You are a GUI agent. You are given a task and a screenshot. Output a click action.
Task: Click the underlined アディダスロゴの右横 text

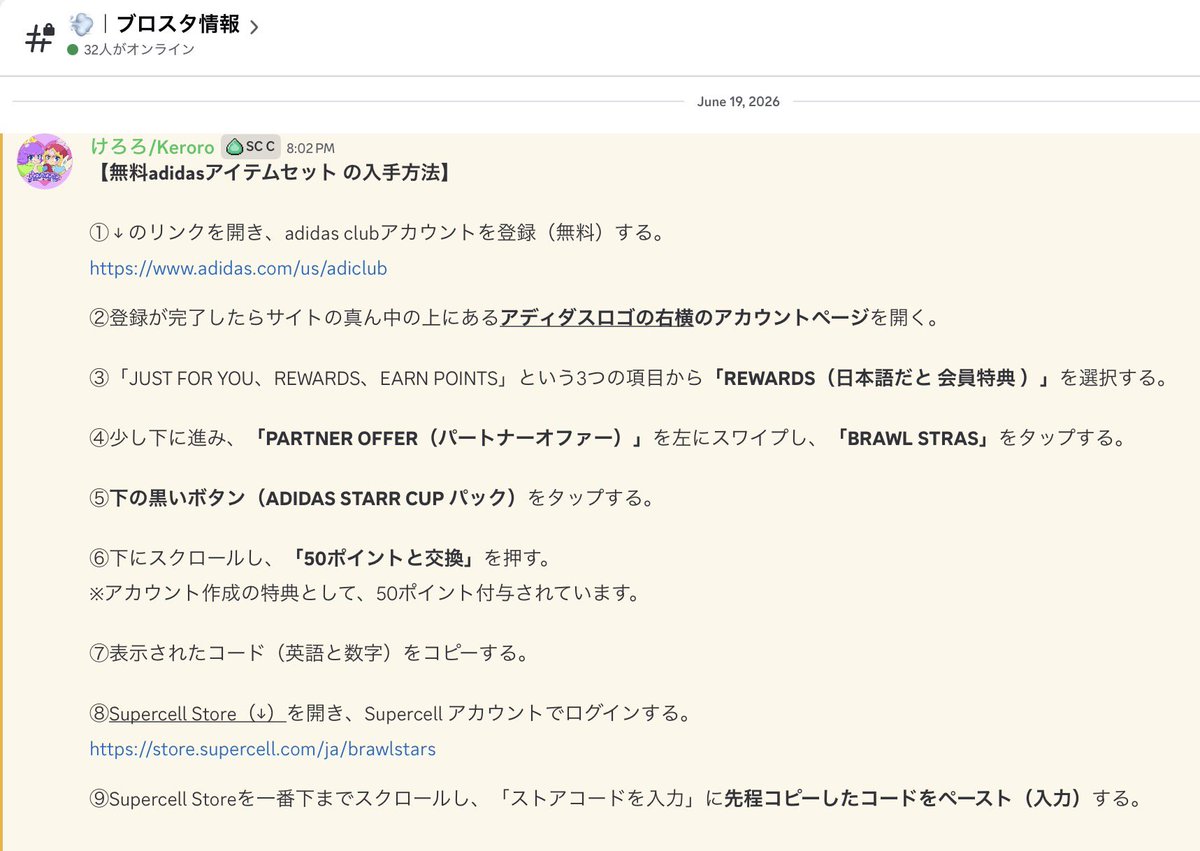tap(597, 318)
